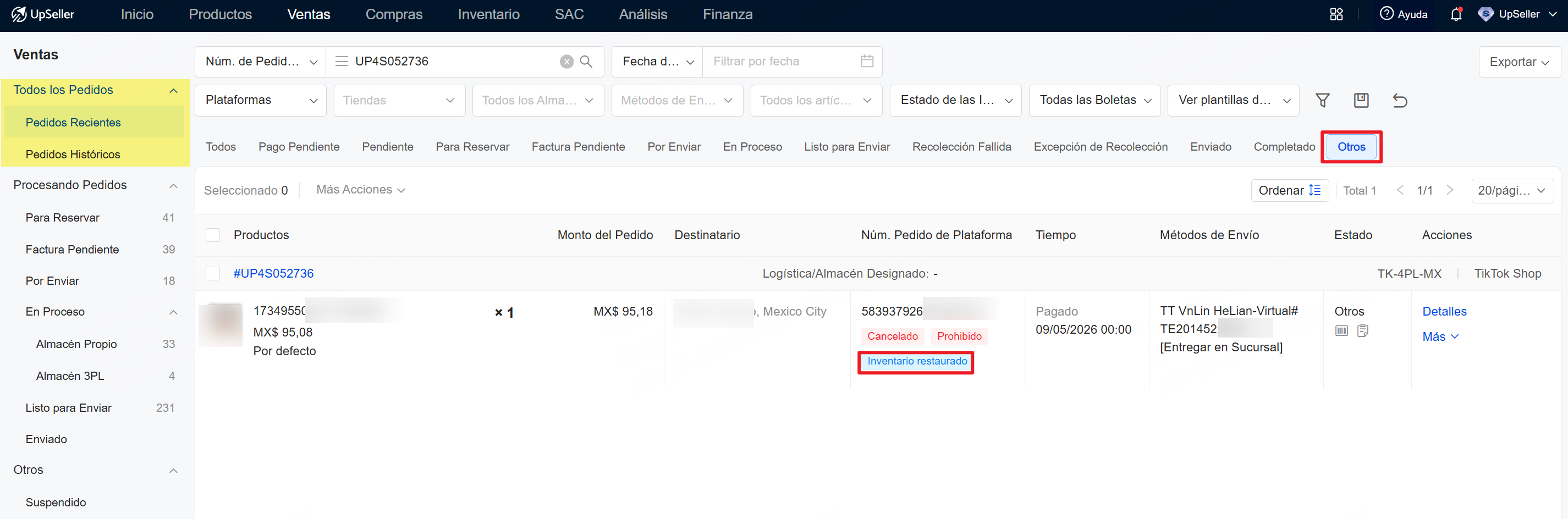This screenshot has width=1568, height=519.
Task: Open the Tiendas dropdown
Action: [x=399, y=101]
